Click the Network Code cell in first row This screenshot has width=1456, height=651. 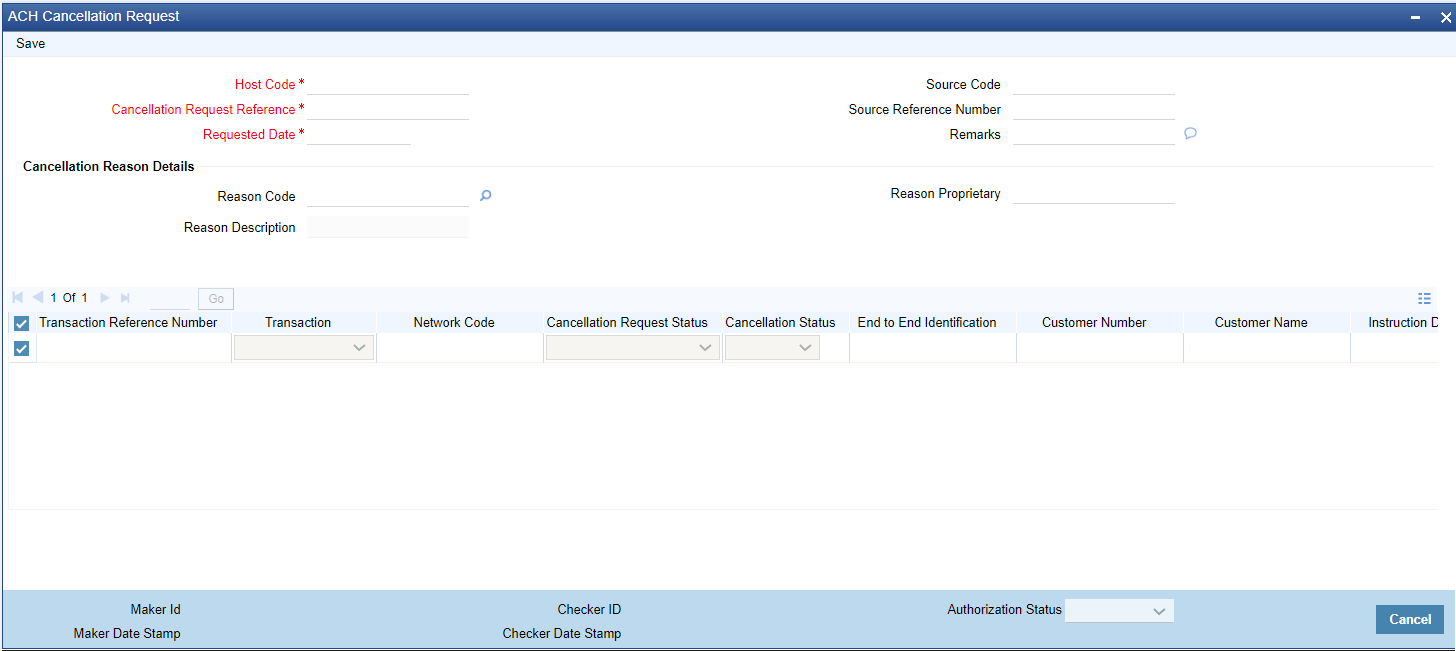pos(460,348)
